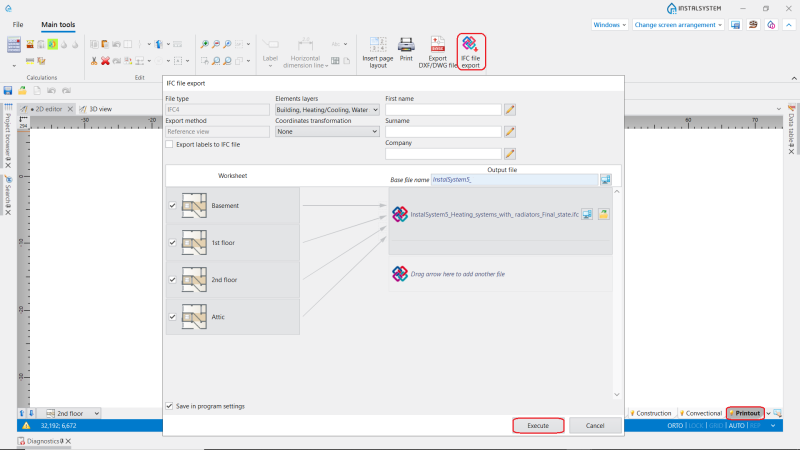This screenshot has width=800, height=450.
Task: Click the floor-down arrow icon at bottom left
Action: pyautogui.click(x=31, y=413)
